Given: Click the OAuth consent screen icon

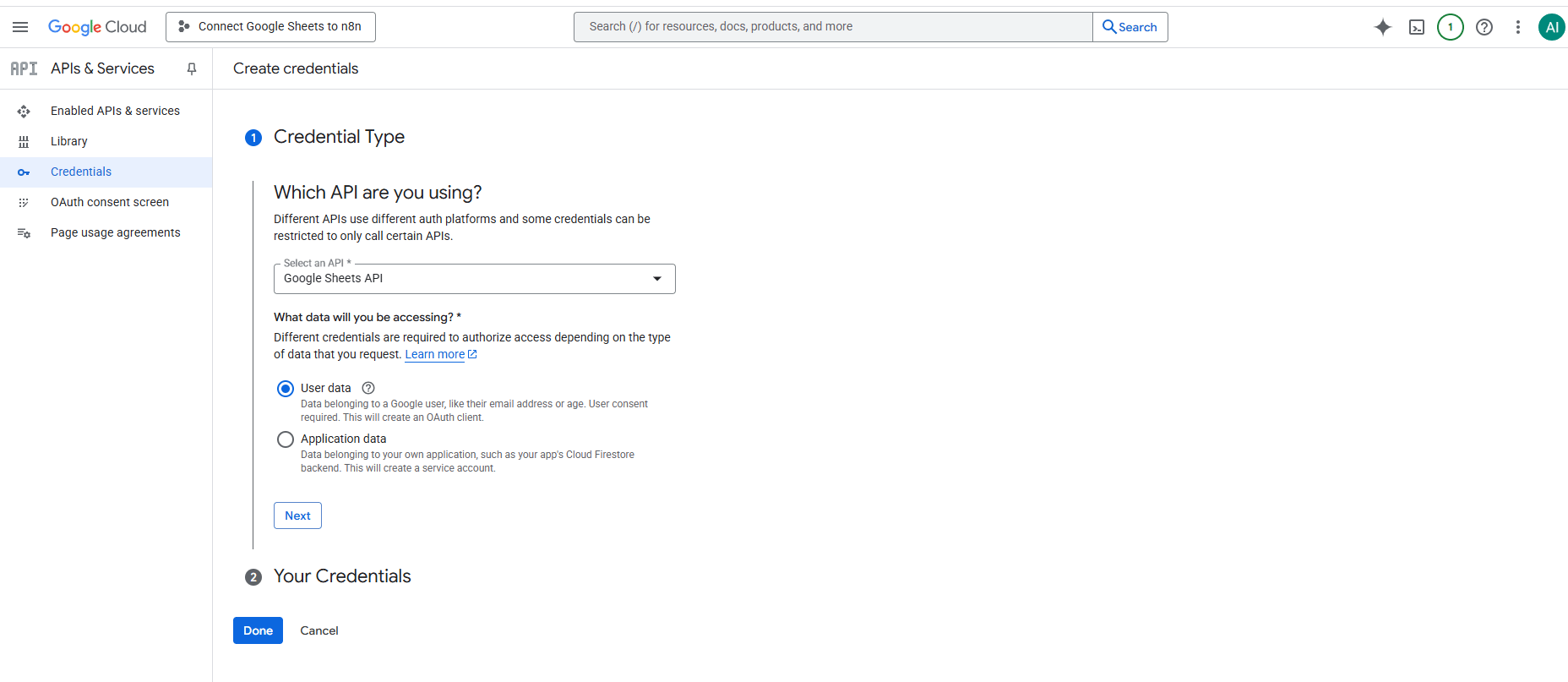Looking at the screenshot, I should [x=24, y=202].
